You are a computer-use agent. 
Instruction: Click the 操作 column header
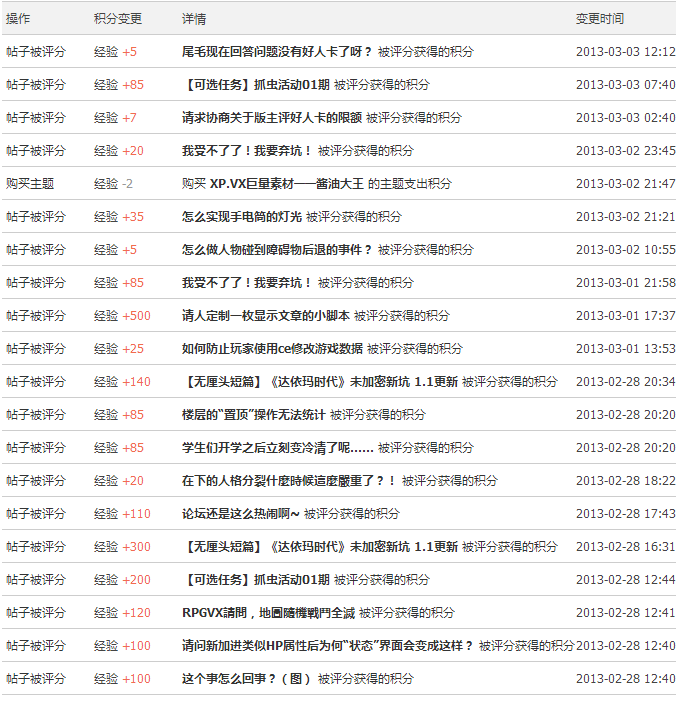tap(18, 19)
